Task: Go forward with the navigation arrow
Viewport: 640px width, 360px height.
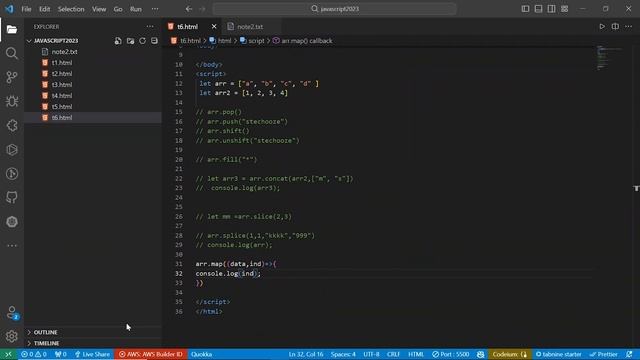Action: click(202, 9)
